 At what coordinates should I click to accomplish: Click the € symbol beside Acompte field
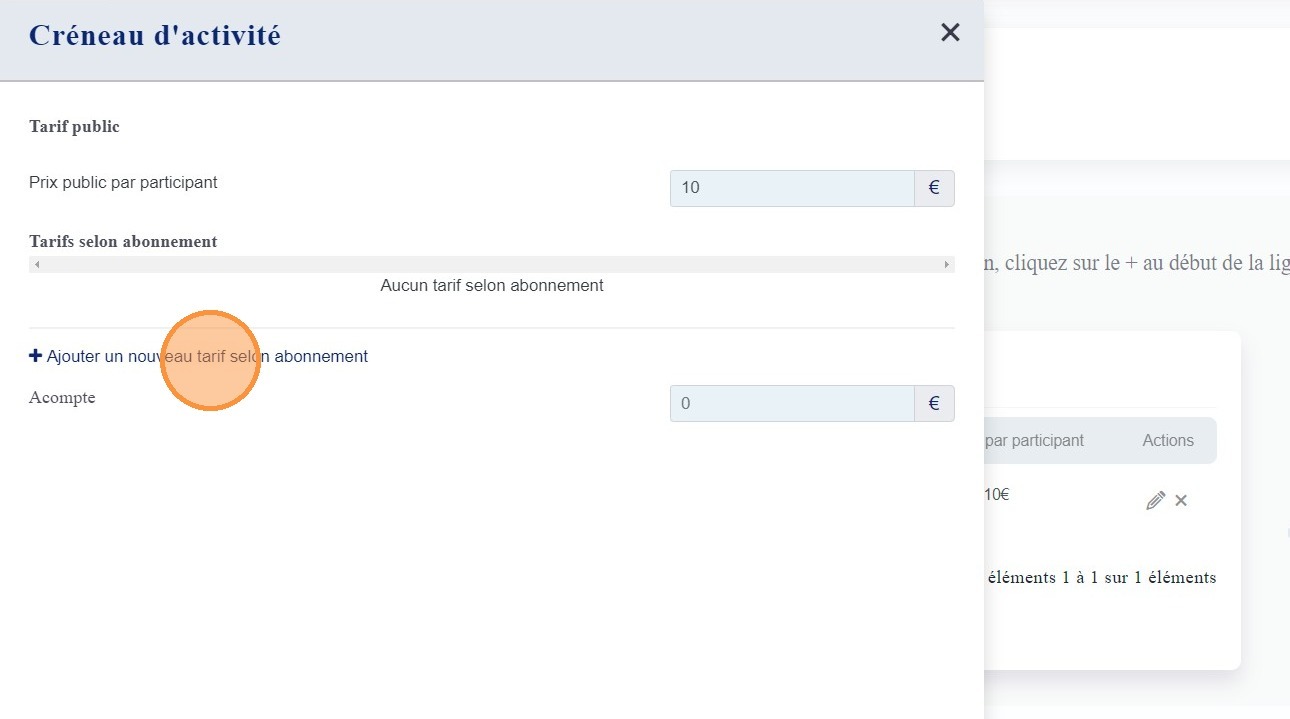pyautogui.click(x=934, y=404)
